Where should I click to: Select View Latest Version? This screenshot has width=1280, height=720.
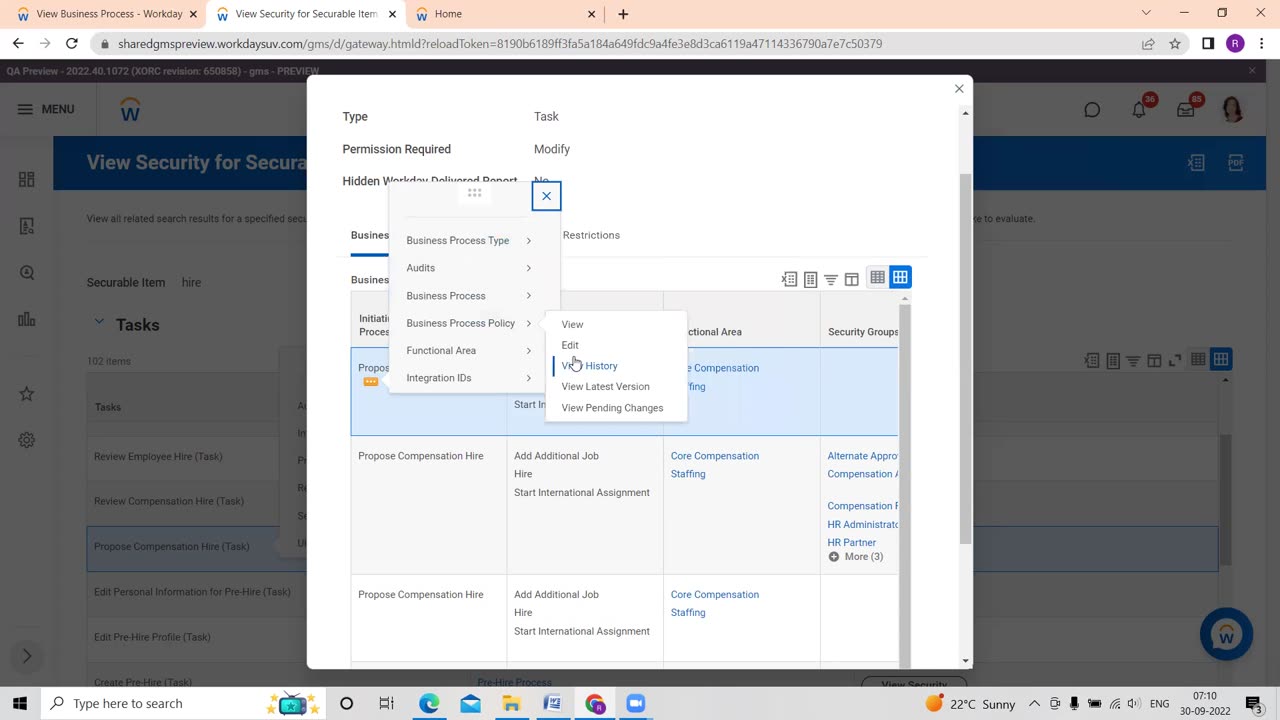coord(605,387)
